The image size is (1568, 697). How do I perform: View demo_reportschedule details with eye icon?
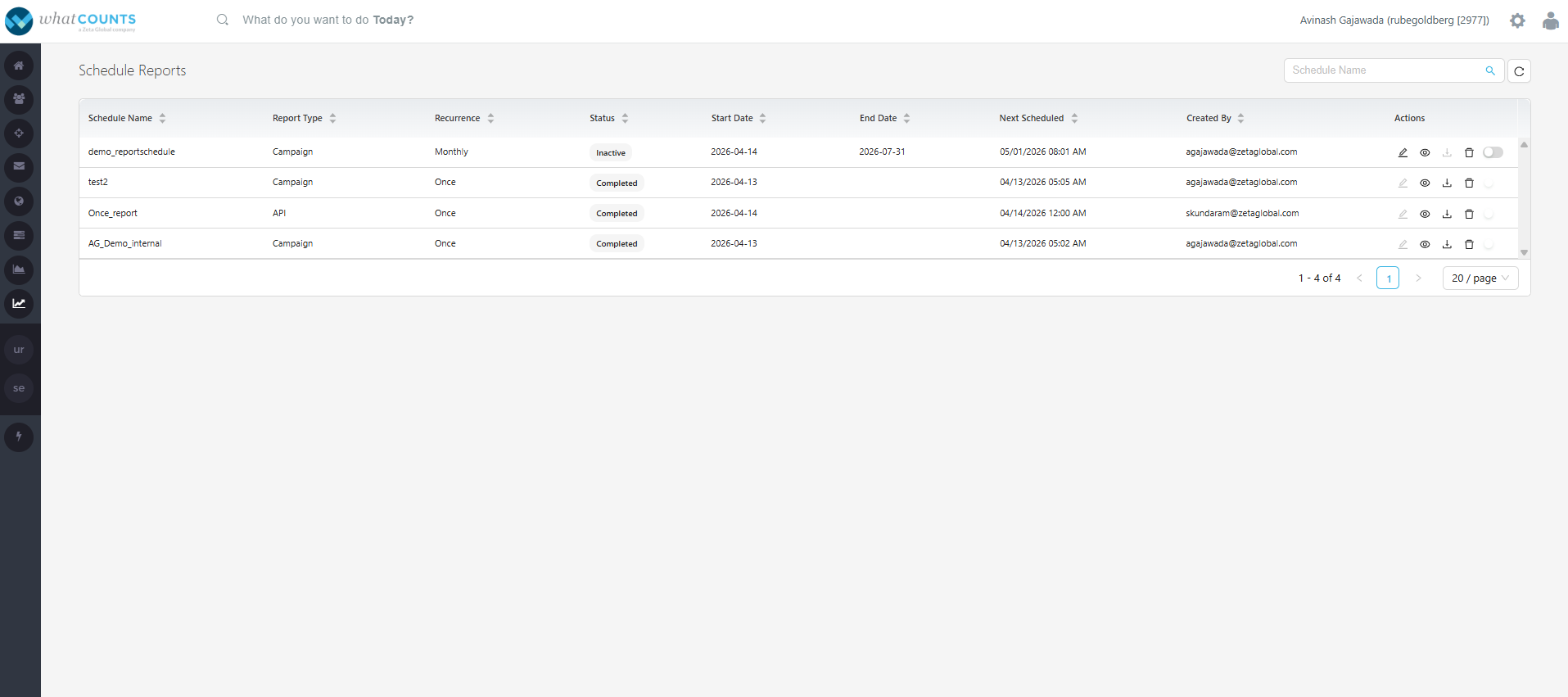(x=1425, y=152)
